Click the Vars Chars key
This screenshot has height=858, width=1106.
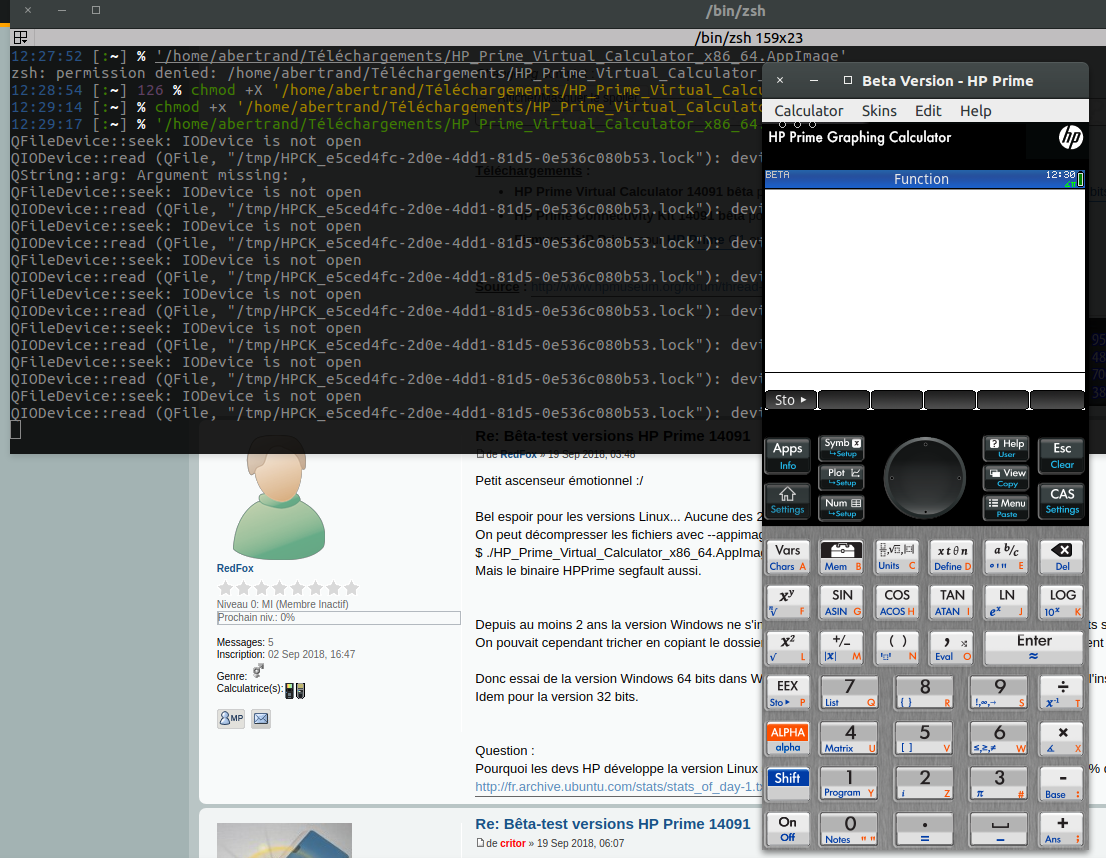click(787, 557)
